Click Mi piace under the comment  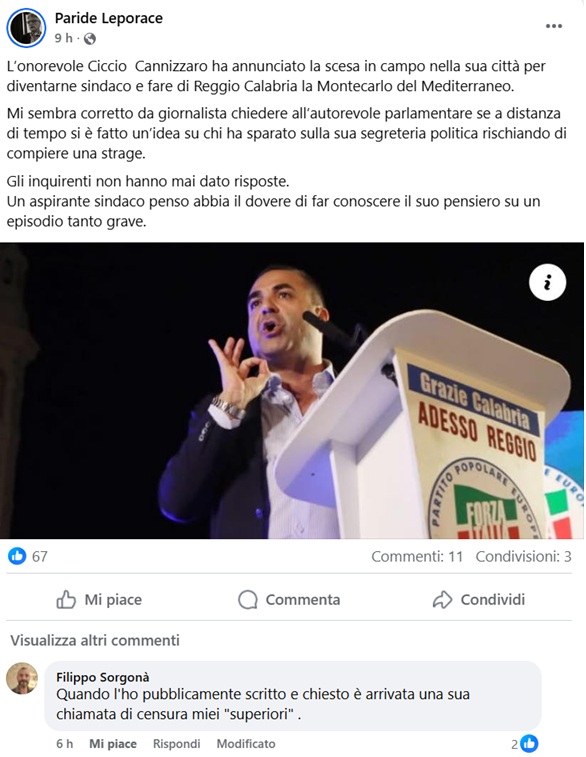pos(113,743)
